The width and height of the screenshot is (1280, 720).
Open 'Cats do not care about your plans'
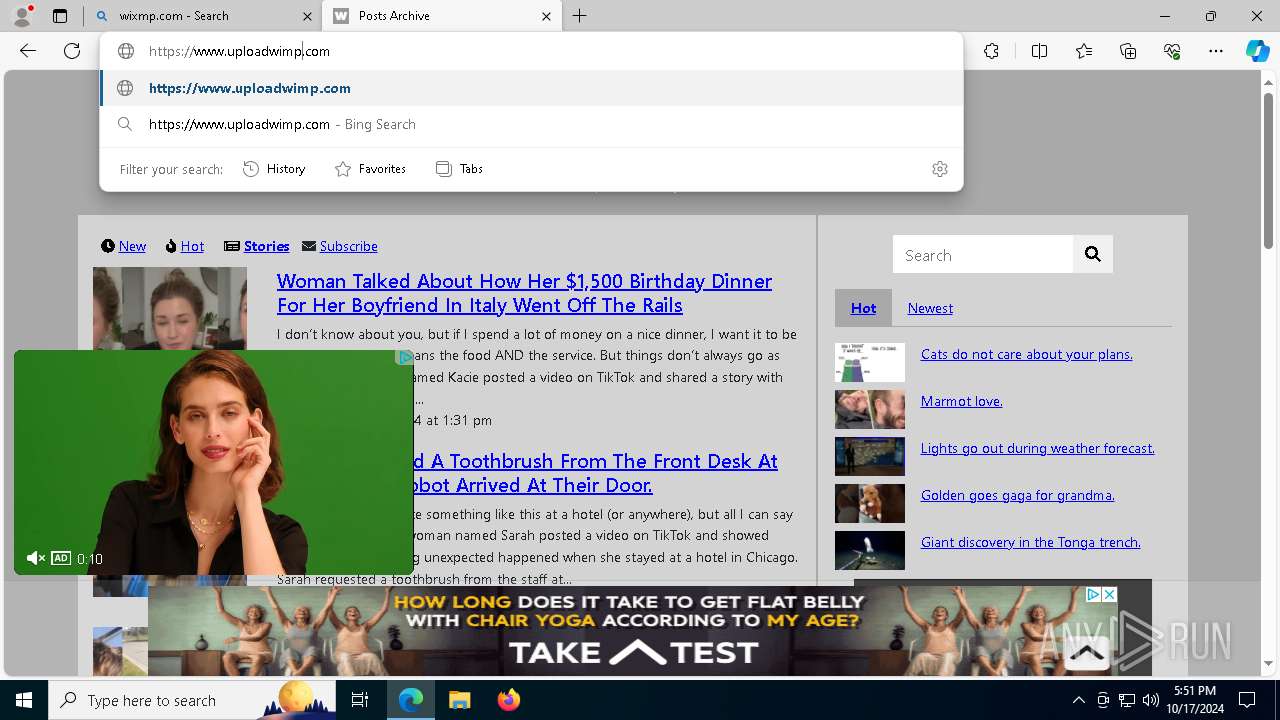(x=1026, y=354)
